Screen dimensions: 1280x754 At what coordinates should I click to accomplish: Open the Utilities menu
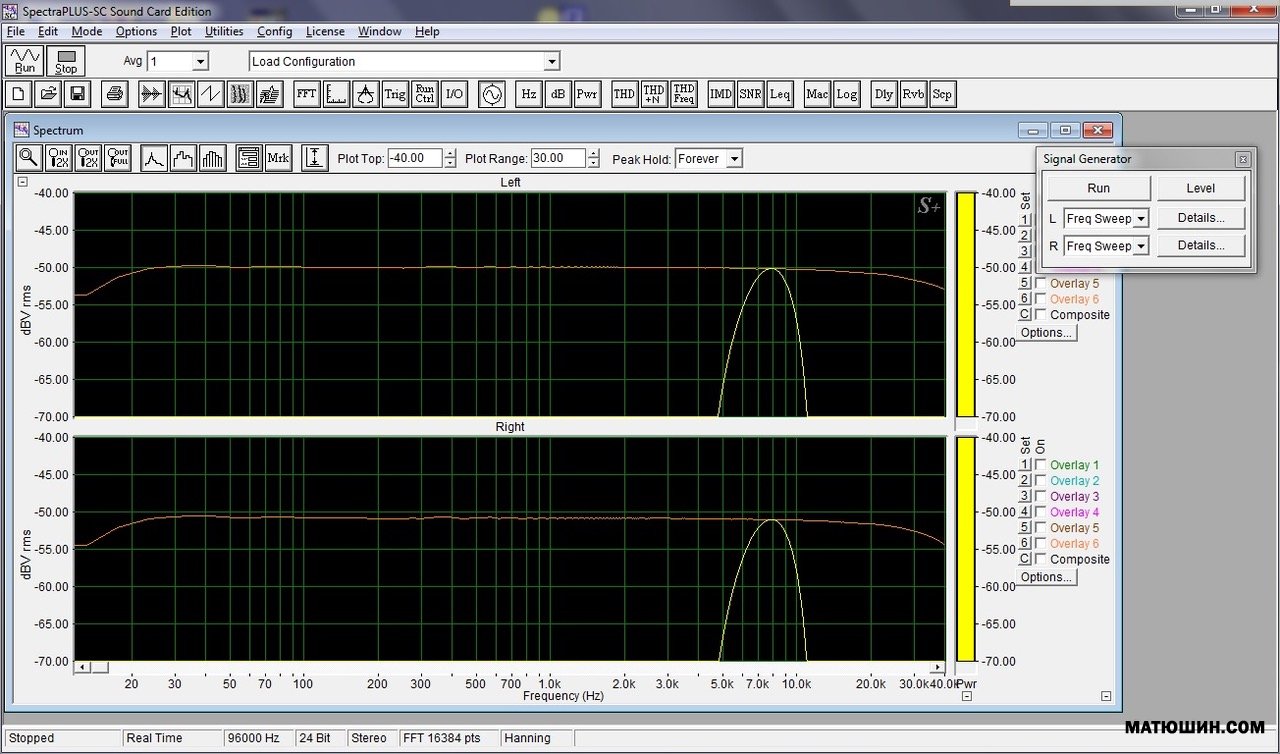tap(224, 31)
